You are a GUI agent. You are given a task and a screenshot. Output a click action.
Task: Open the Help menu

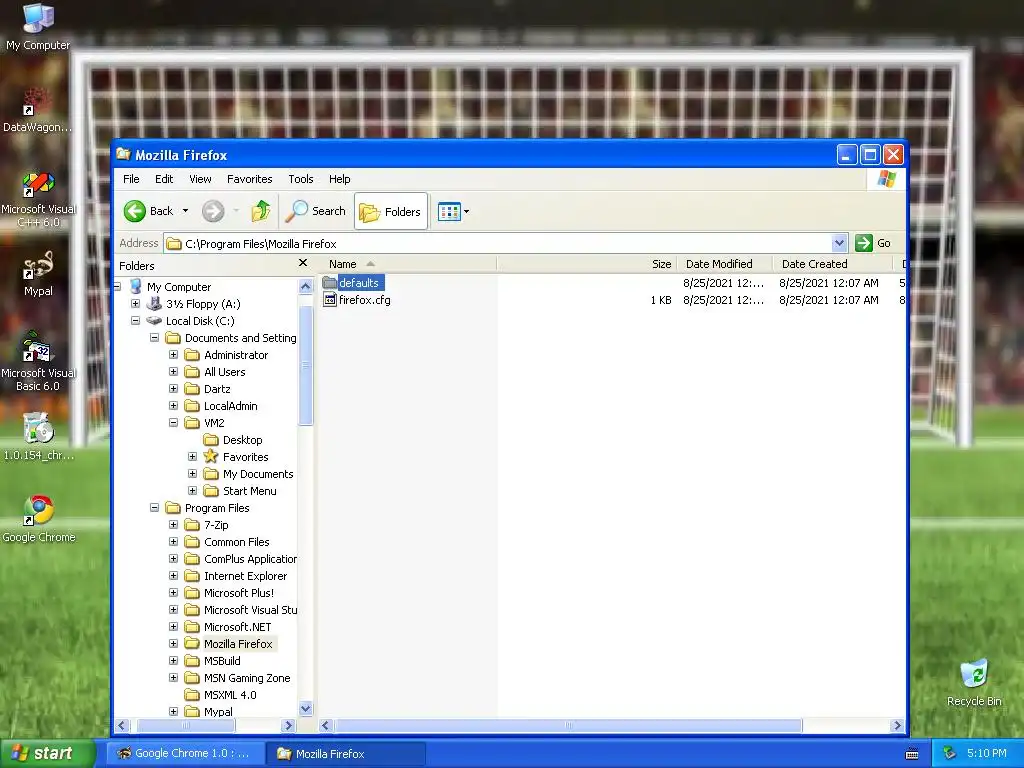click(x=340, y=179)
